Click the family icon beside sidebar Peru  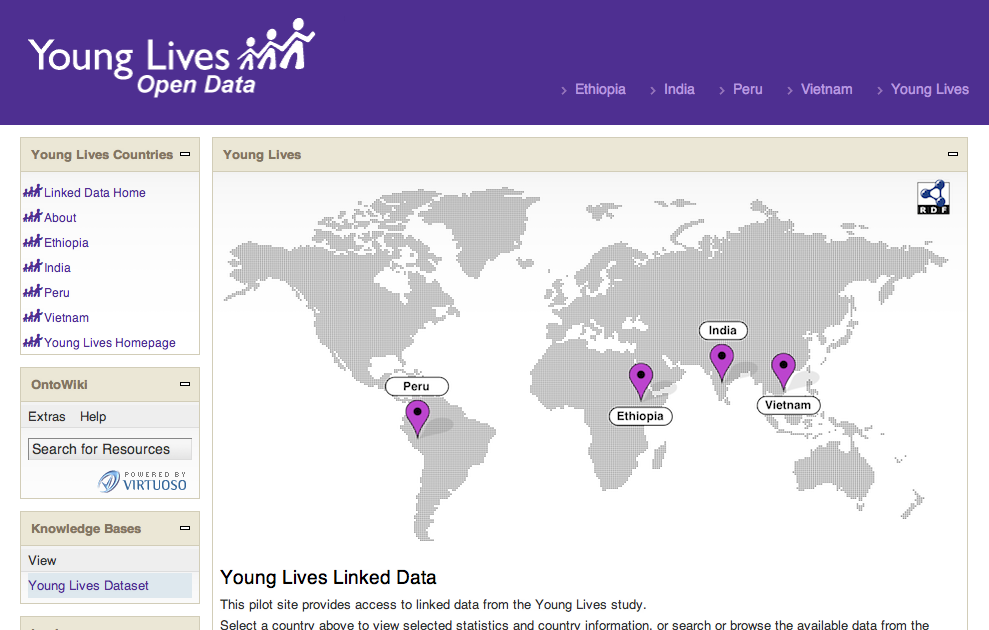33,291
